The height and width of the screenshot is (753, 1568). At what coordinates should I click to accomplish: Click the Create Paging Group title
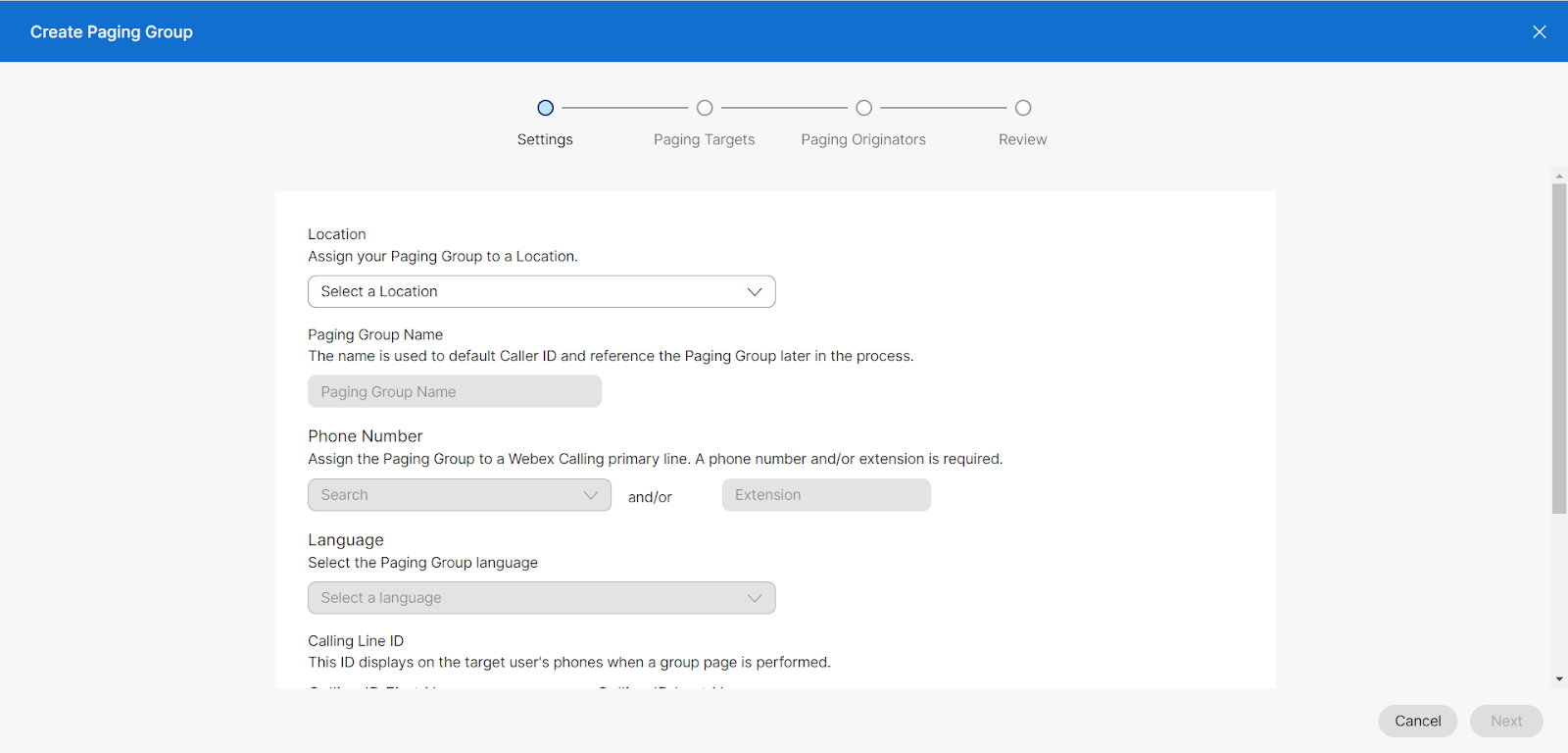coord(112,31)
